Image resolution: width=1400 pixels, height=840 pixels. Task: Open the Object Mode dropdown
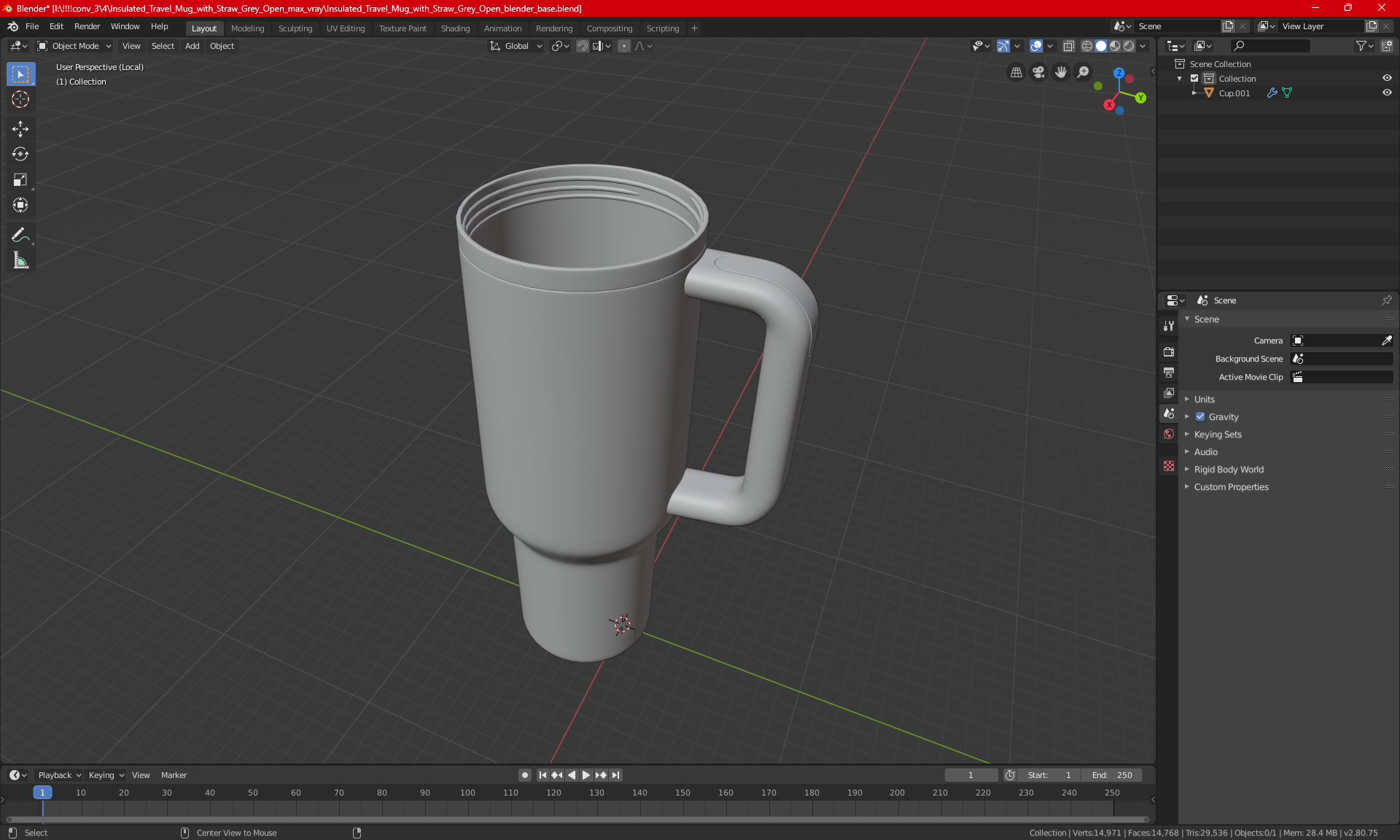coord(74,46)
